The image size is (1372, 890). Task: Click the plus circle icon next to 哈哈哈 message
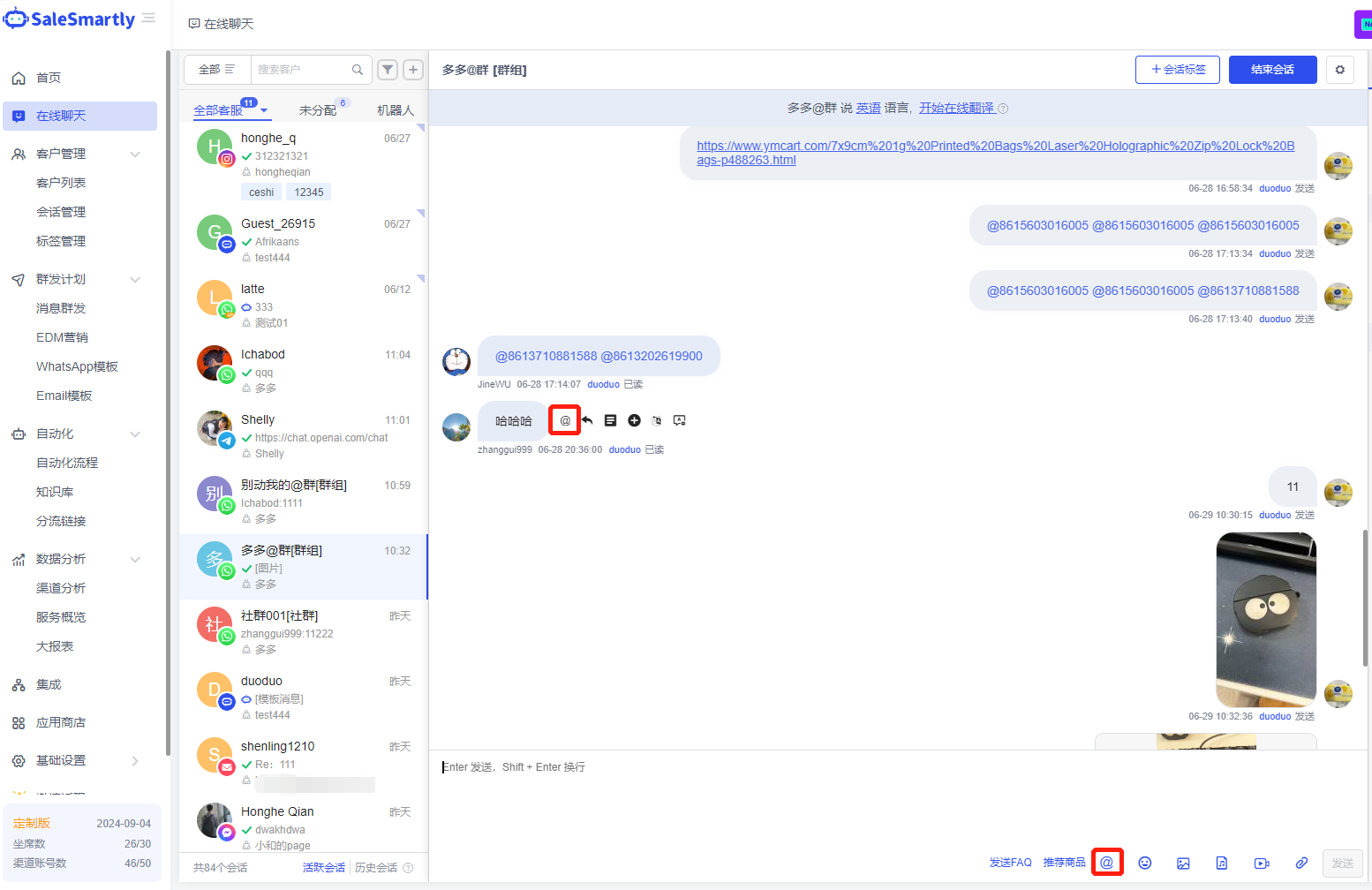(x=634, y=420)
